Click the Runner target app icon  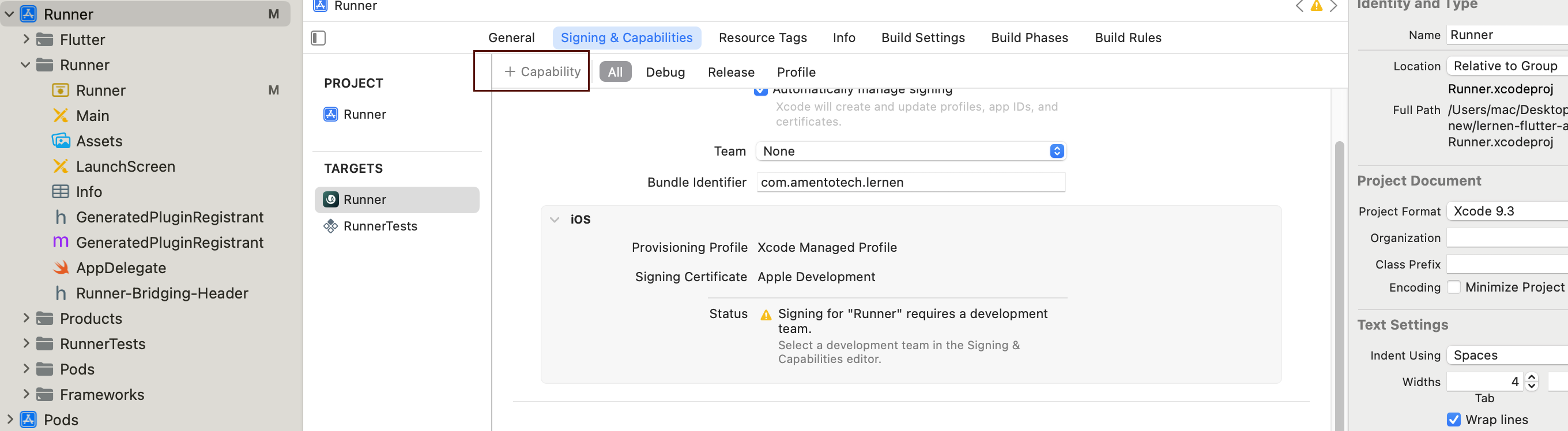[x=330, y=200]
